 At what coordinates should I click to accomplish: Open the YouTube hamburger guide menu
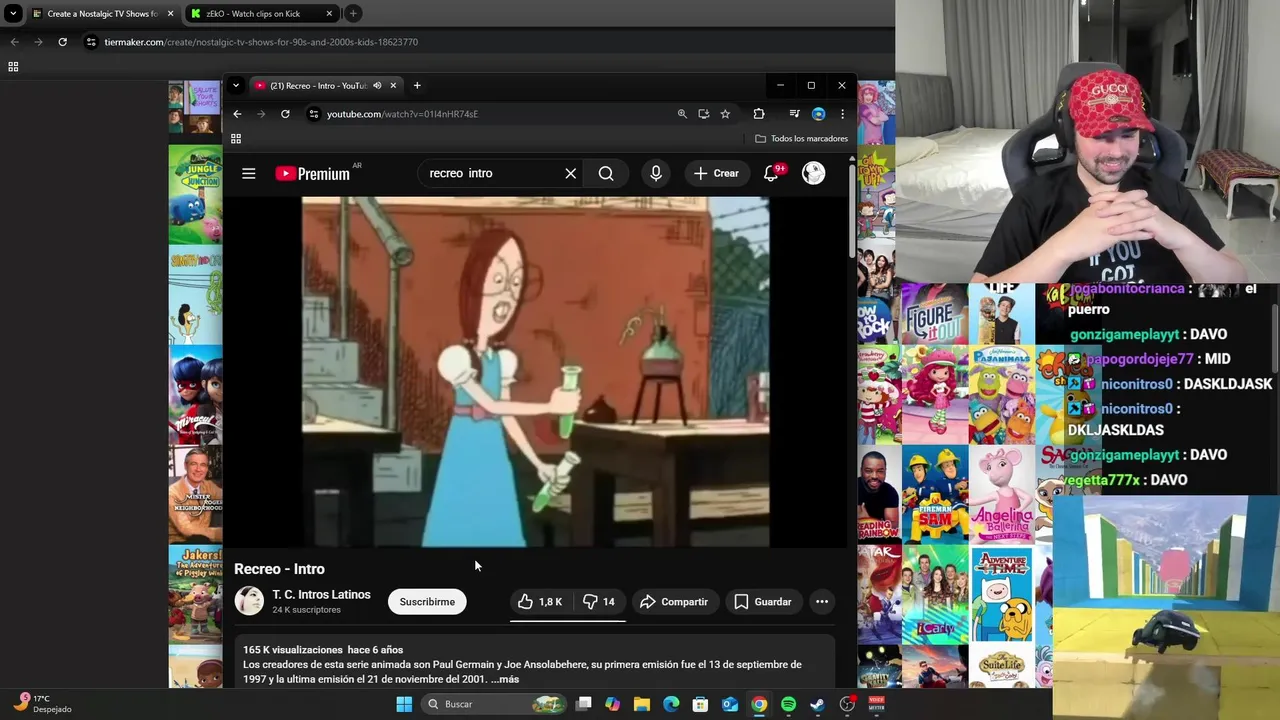point(249,173)
